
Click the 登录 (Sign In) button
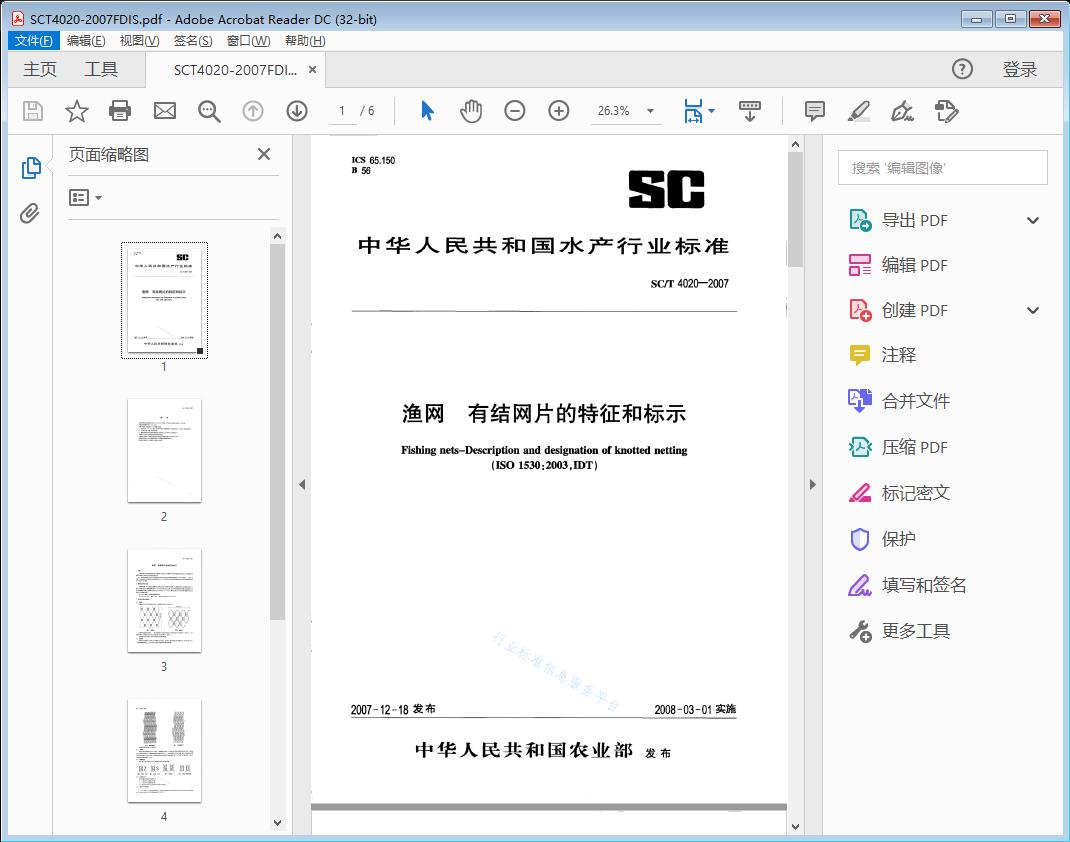(x=1021, y=69)
